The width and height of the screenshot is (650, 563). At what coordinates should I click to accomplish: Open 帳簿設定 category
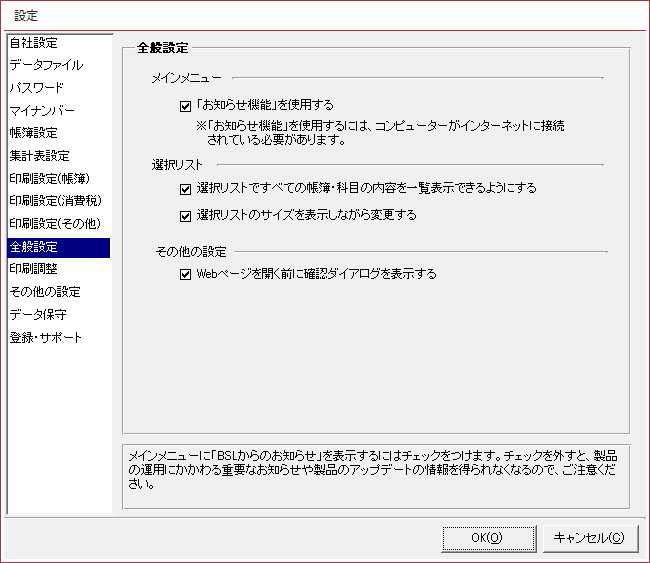pos(34,133)
